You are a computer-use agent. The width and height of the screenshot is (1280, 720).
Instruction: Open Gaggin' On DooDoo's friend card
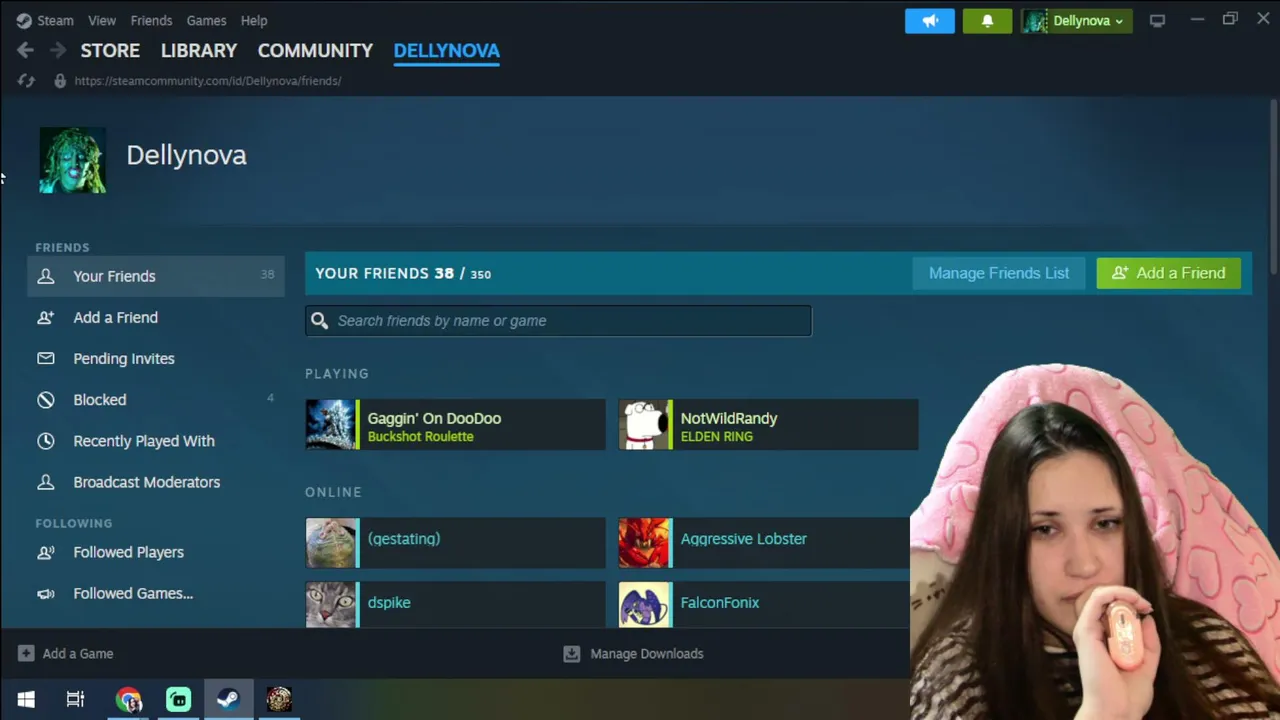[455, 425]
